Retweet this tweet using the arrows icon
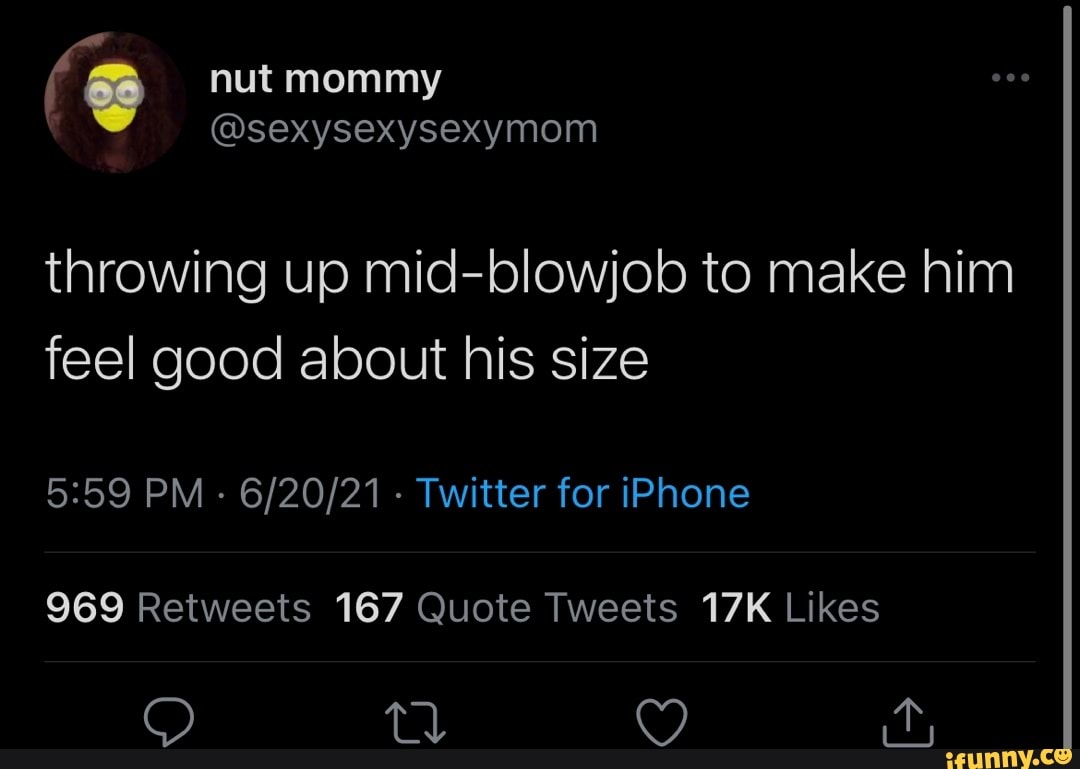The width and height of the screenshot is (1080, 769). click(414, 722)
